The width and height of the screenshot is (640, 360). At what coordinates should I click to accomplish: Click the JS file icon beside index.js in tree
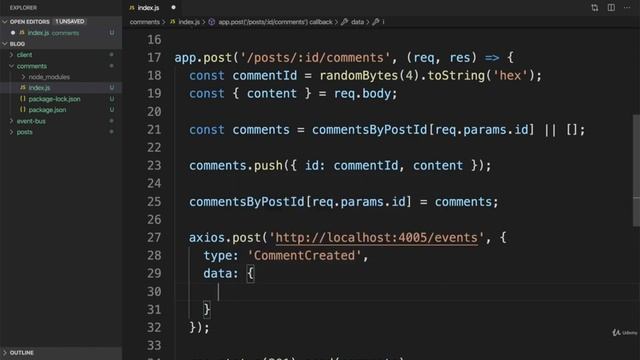click(x=23, y=87)
